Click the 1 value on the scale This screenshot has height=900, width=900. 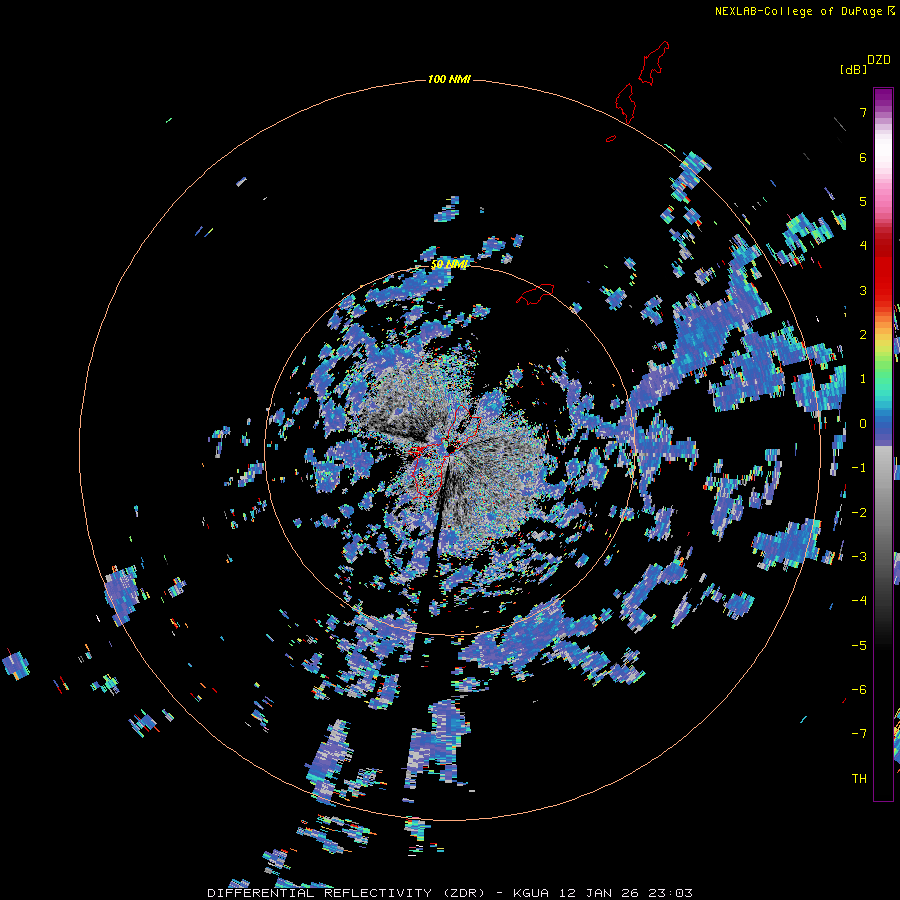(x=863, y=379)
